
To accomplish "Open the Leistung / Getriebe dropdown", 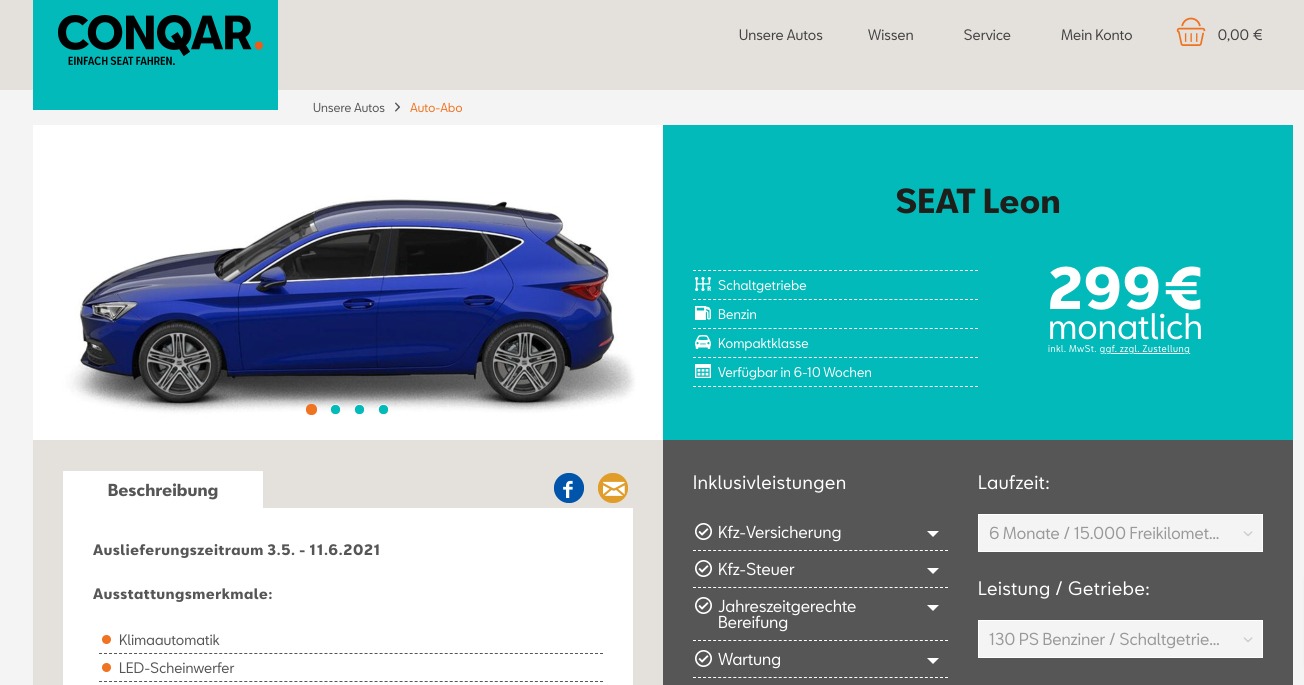I will (x=1120, y=639).
